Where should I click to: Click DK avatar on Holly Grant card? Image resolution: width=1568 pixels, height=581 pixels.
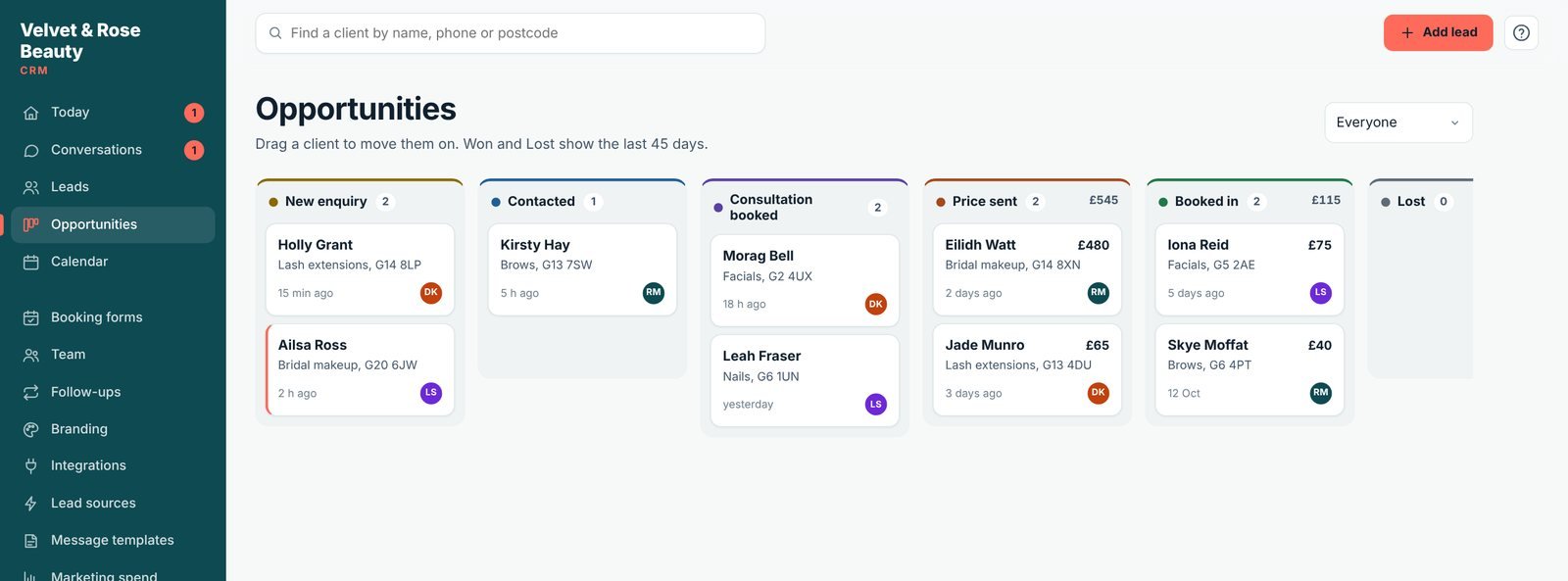click(431, 293)
